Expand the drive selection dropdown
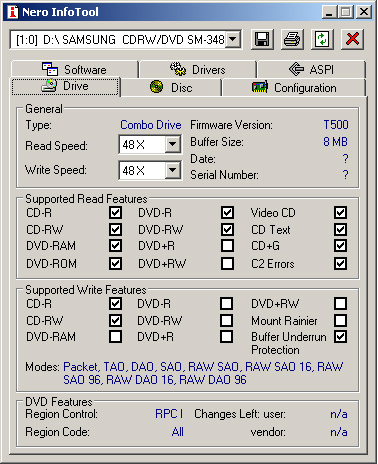 pos(233,40)
